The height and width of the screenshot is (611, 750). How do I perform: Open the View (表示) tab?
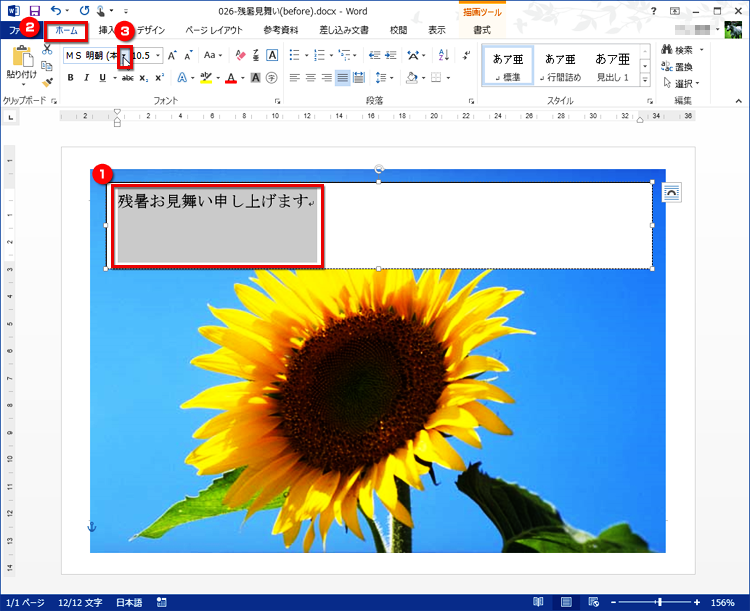pos(437,30)
